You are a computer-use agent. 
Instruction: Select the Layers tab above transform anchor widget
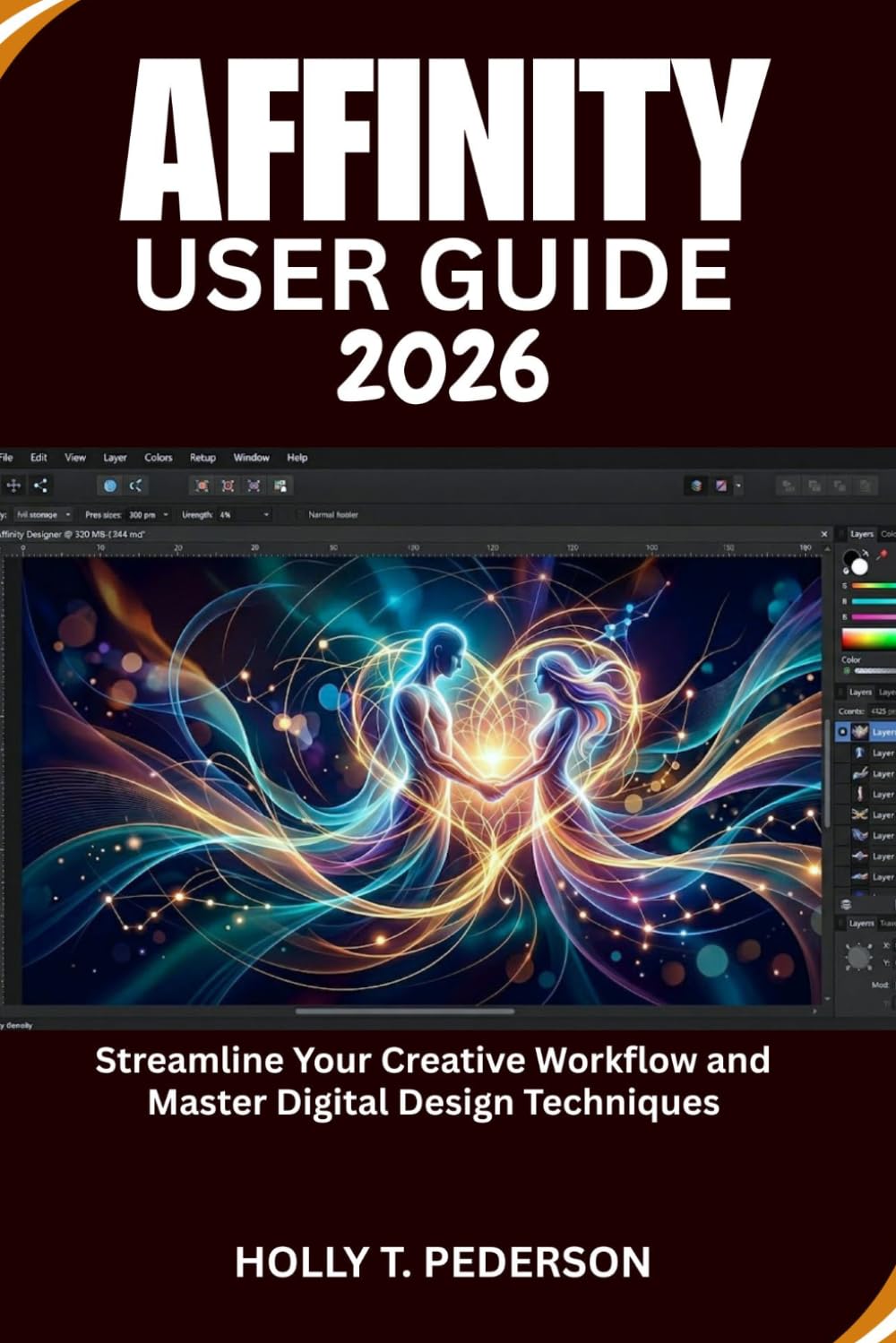(x=861, y=923)
